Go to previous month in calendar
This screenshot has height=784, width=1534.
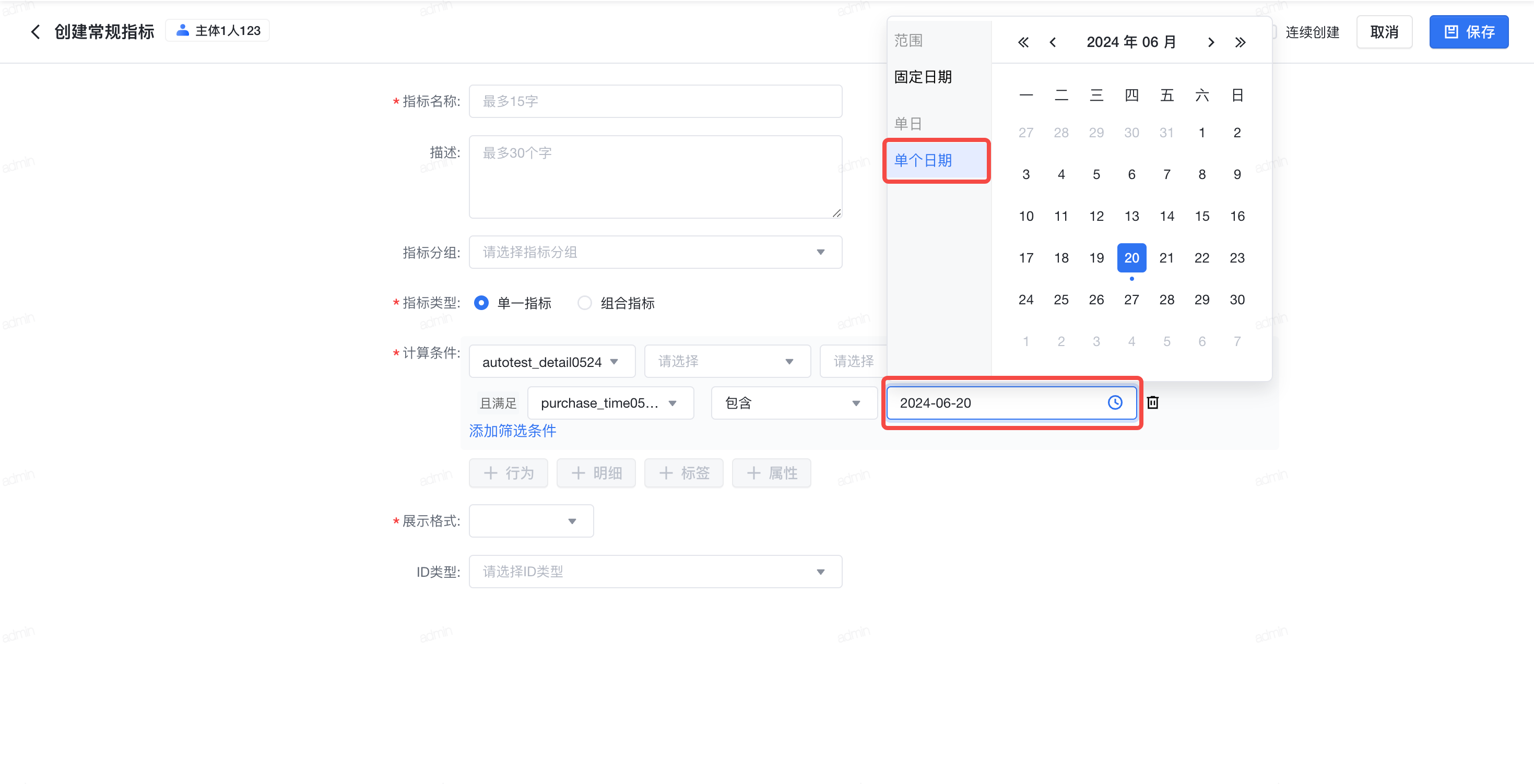click(x=1053, y=42)
